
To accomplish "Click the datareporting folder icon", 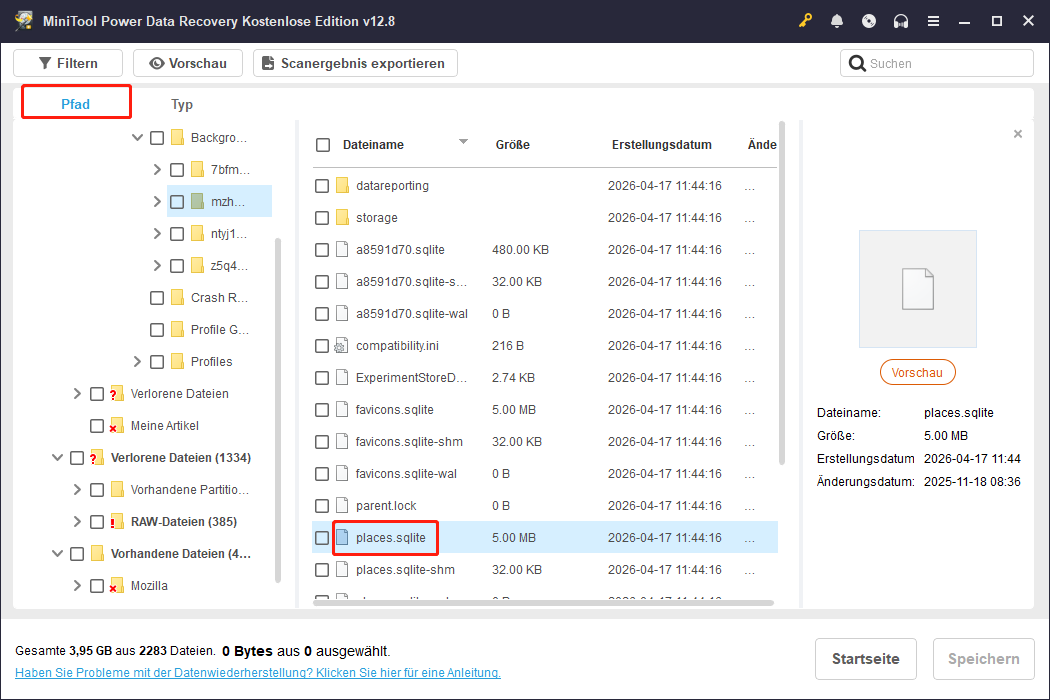I will pos(342,186).
